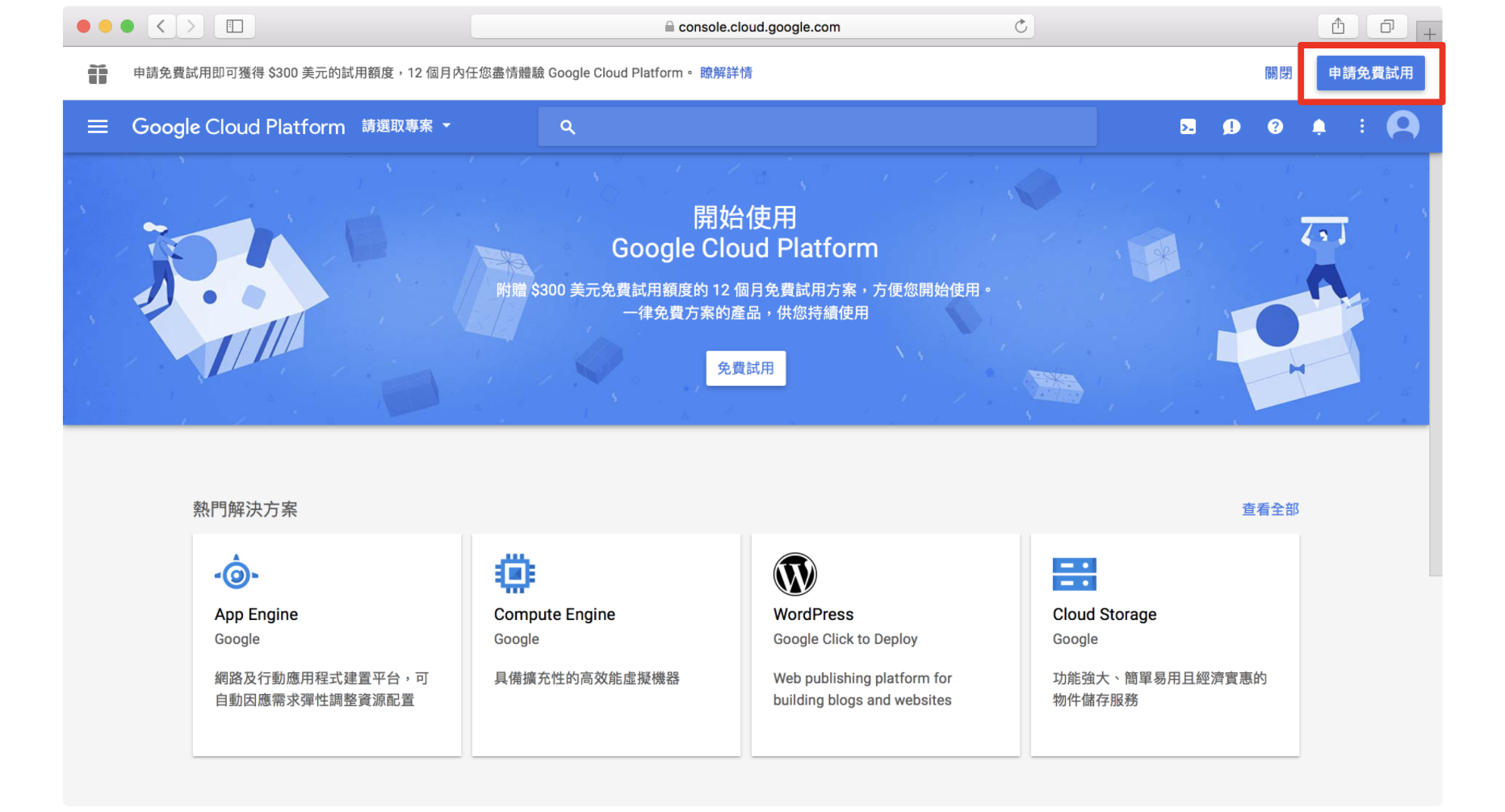The width and height of the screenshot is (1505, 812).
Task: Expand the 請選取專案 project selector
Action: pyautogui.click(x=406, y=126)
